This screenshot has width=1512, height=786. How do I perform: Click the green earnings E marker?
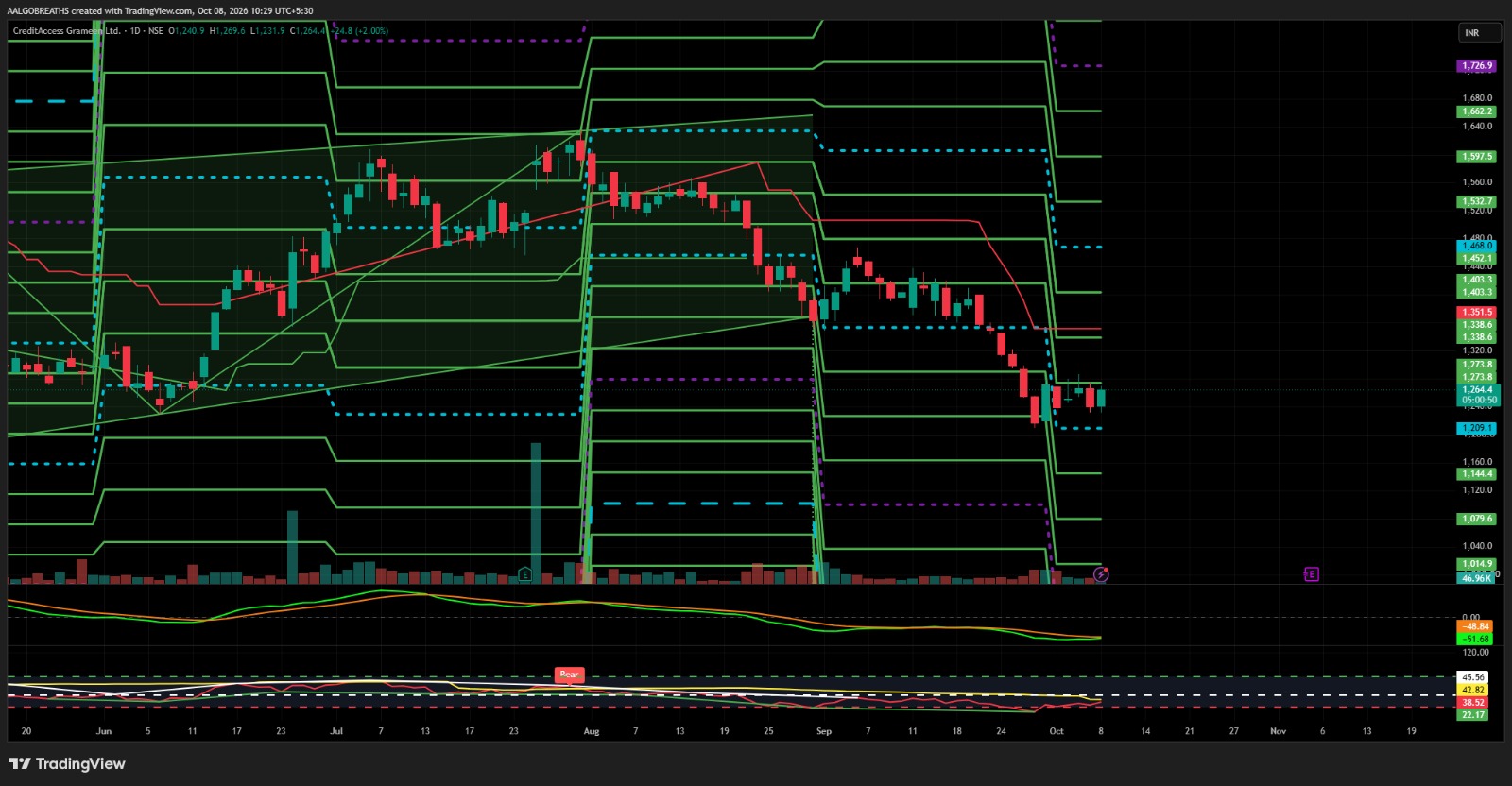[524, 574]
